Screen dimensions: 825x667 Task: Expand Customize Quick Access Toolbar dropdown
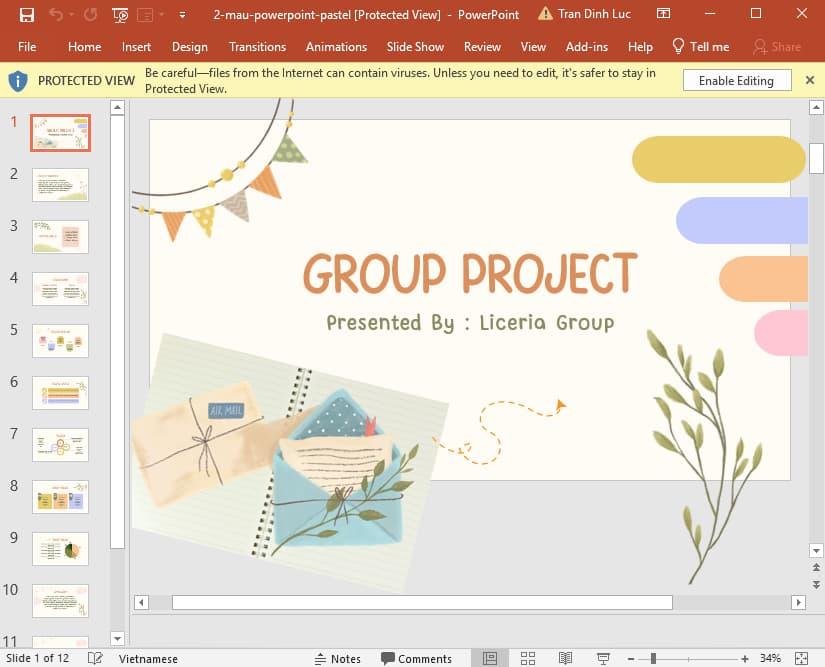(181, 15)
